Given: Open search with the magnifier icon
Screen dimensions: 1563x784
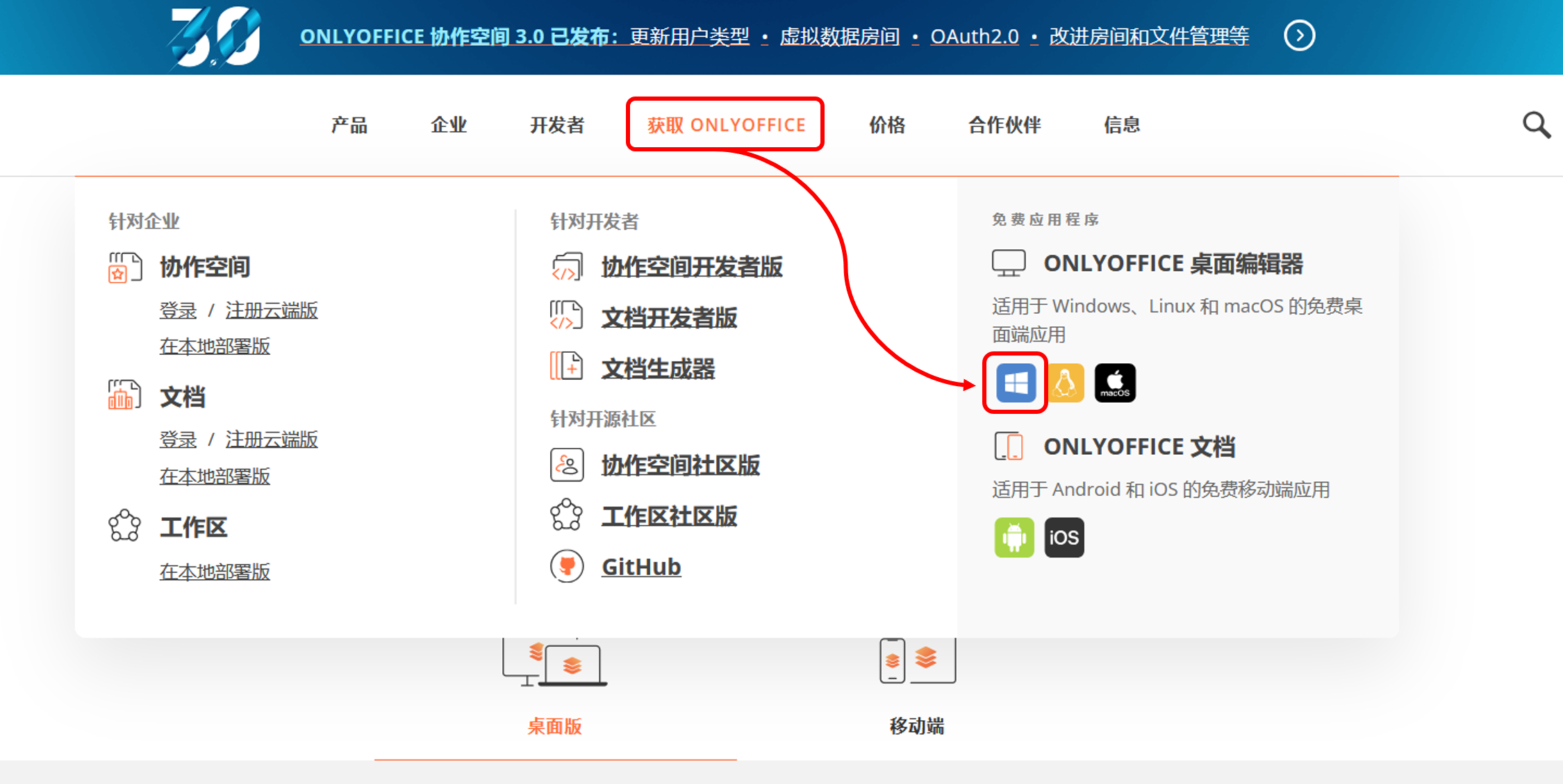Looking at the screenshot, I should (1536, 125).
